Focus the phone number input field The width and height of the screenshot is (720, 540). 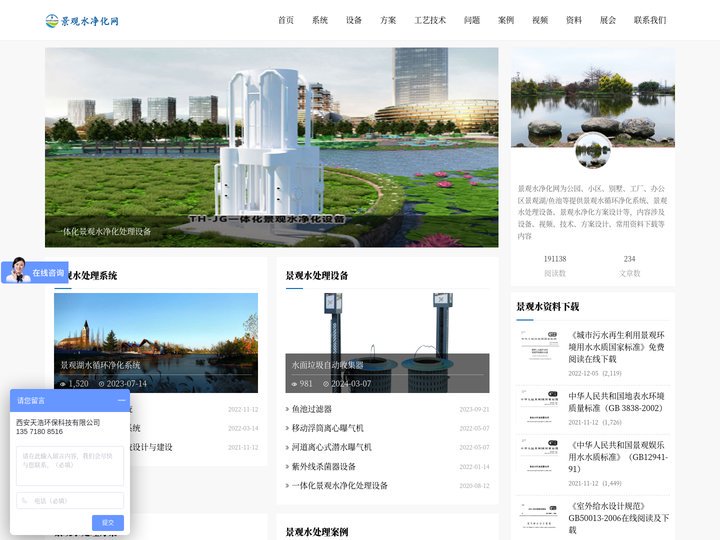coord(70,501)
